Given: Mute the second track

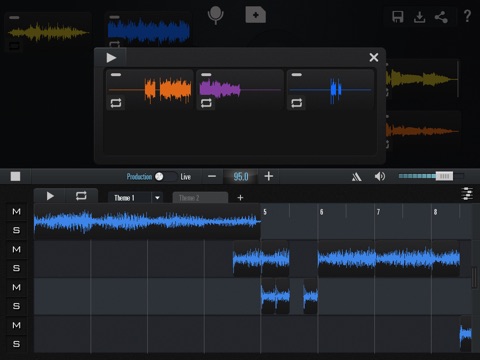Looking at the screenshot, I should point(16,249).
